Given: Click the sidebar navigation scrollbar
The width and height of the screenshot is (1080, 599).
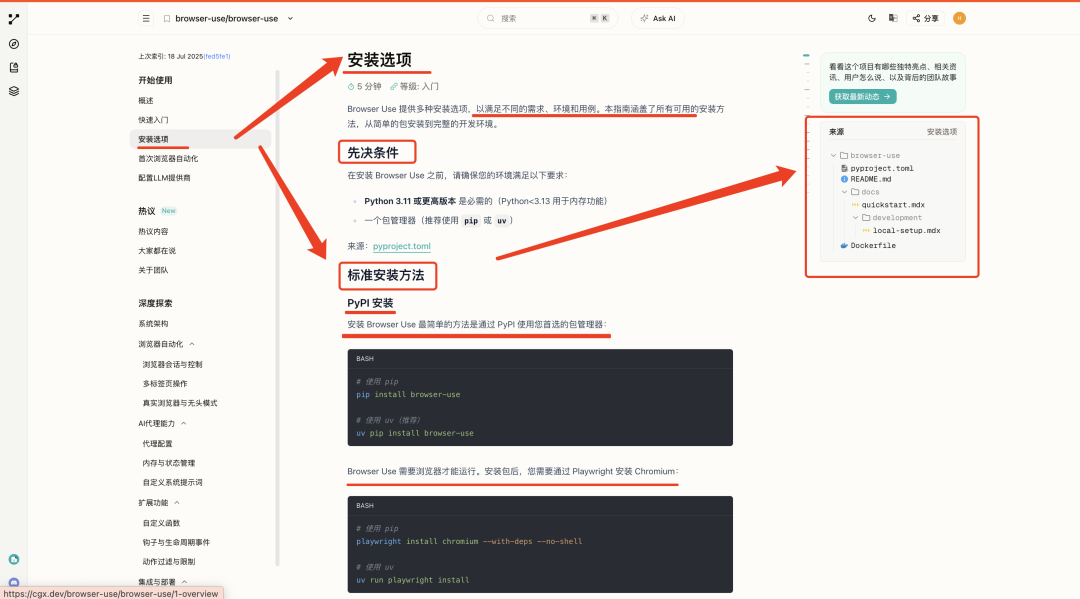Looking at the screenshot, I should [x=278, y=317].
